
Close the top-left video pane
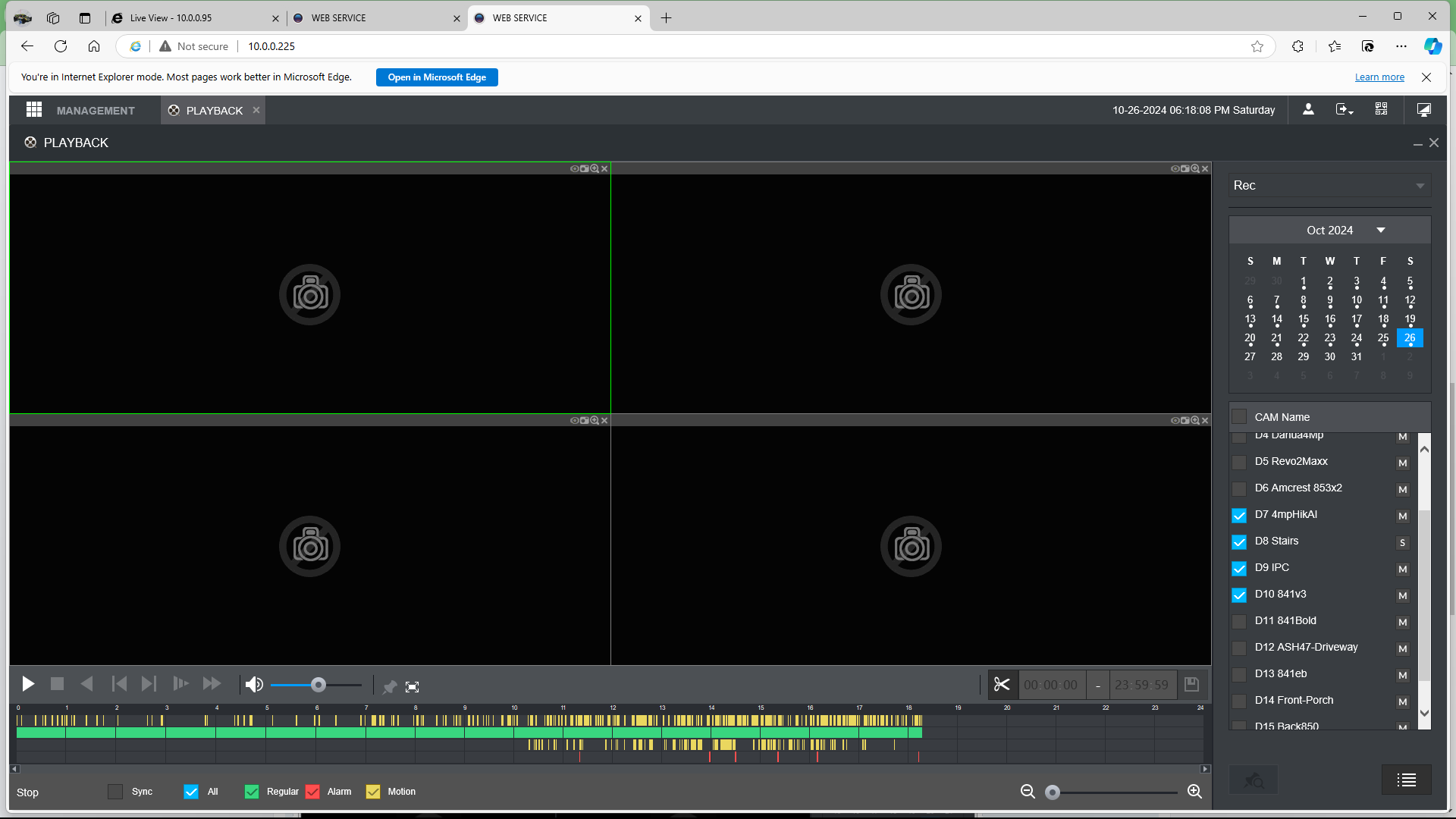(604, 169)
